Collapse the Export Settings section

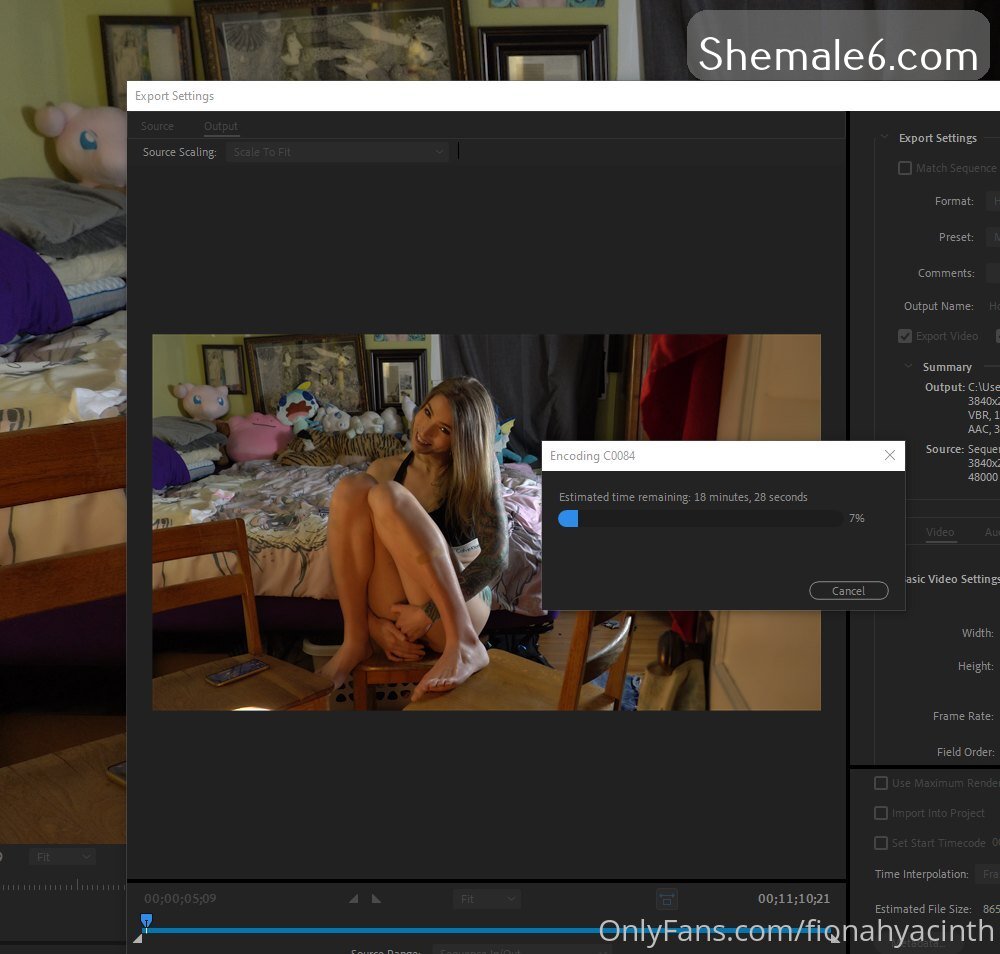coord(883,138)
